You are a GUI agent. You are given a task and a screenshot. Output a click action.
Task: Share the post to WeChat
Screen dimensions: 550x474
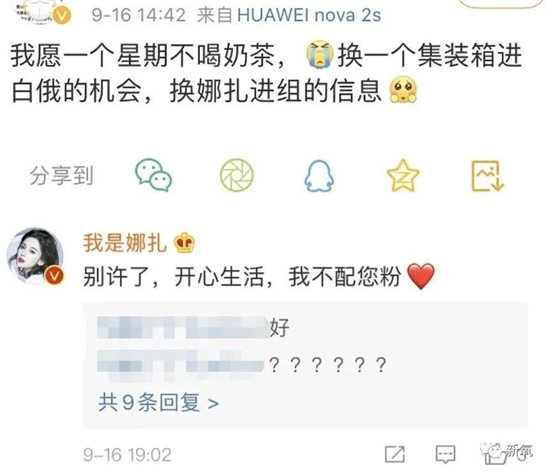pyautogui.click(x=154, y=175)
